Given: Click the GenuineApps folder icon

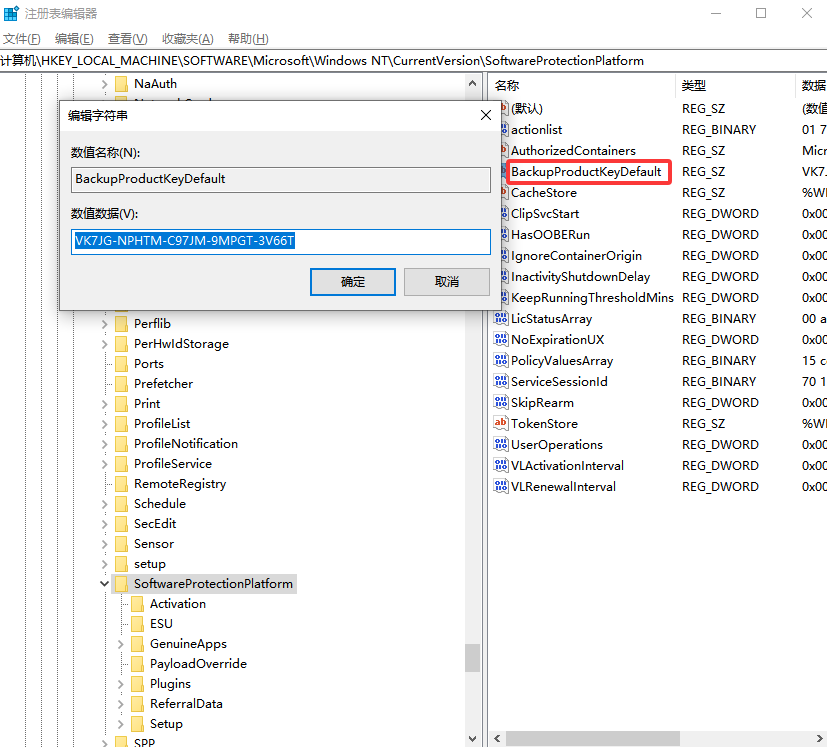Looking at the screenshot, I should coord(137,644).
